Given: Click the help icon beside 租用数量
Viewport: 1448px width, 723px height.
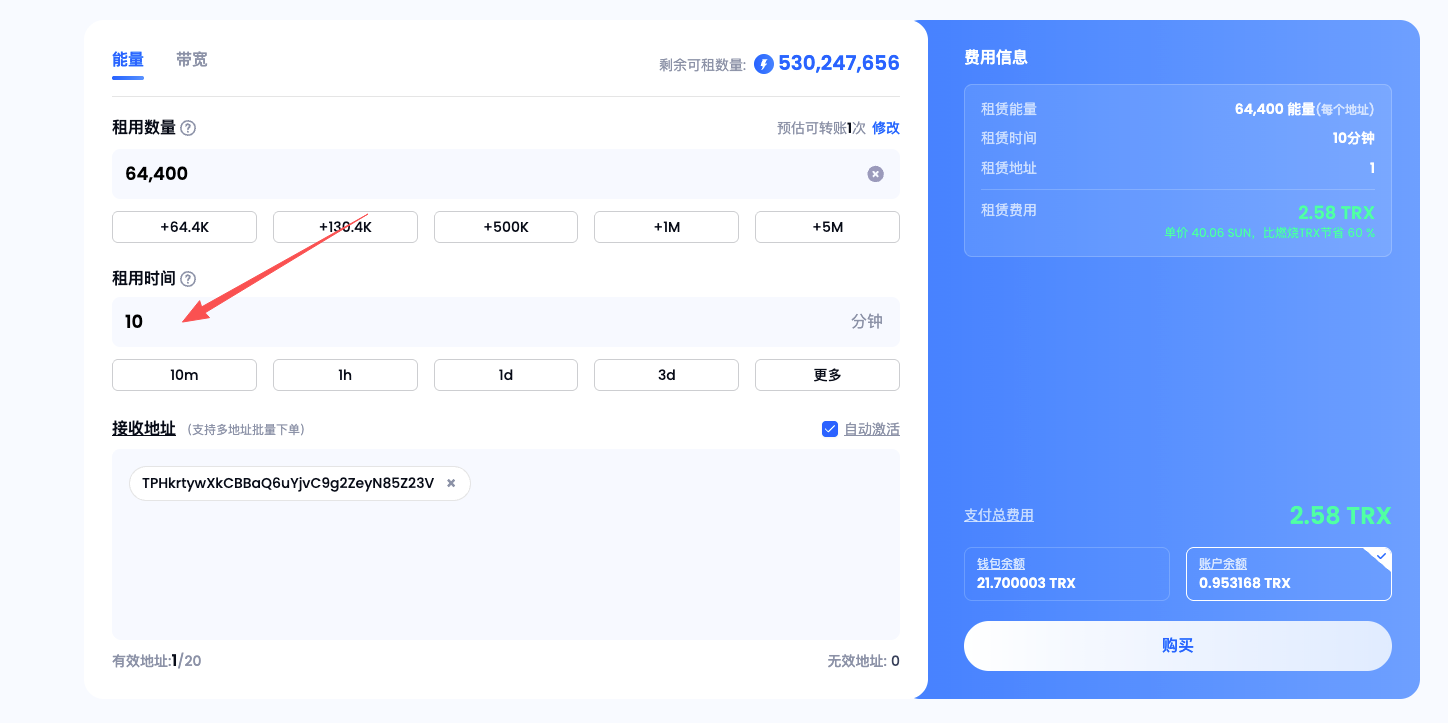Looking at the screenshot, I should pos(188,128).
